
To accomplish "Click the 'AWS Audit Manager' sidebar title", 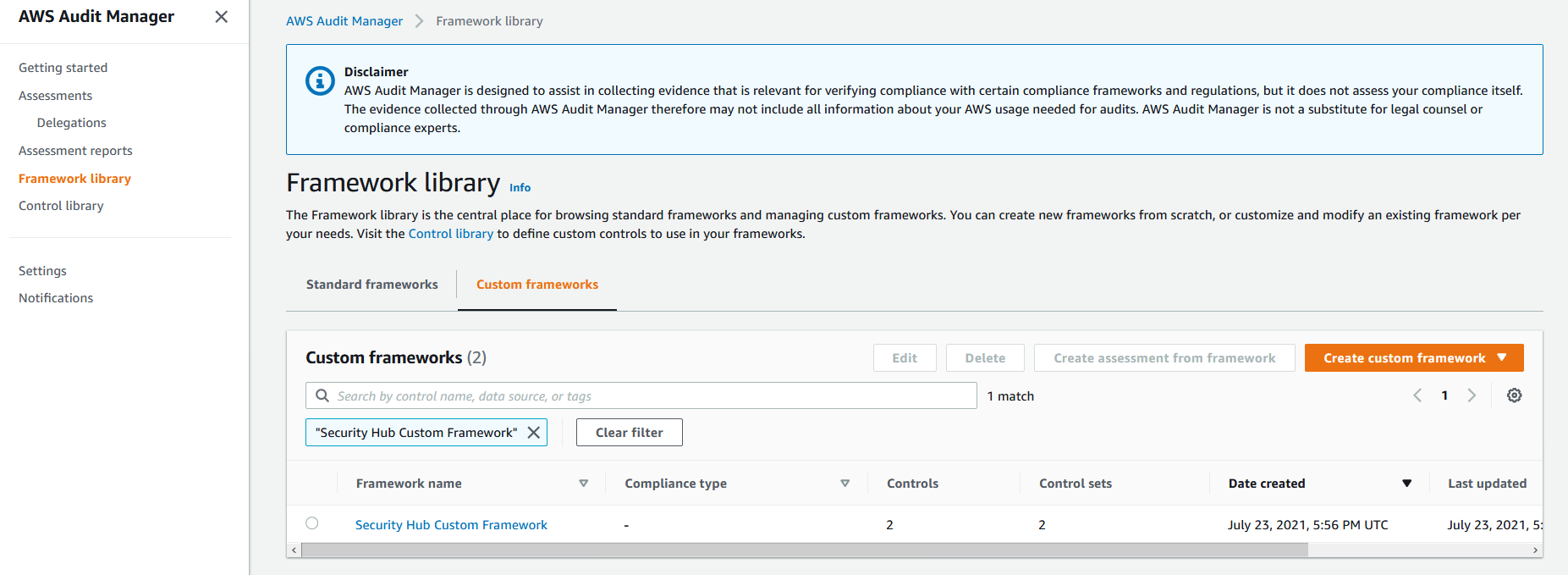I will point(96,17).
